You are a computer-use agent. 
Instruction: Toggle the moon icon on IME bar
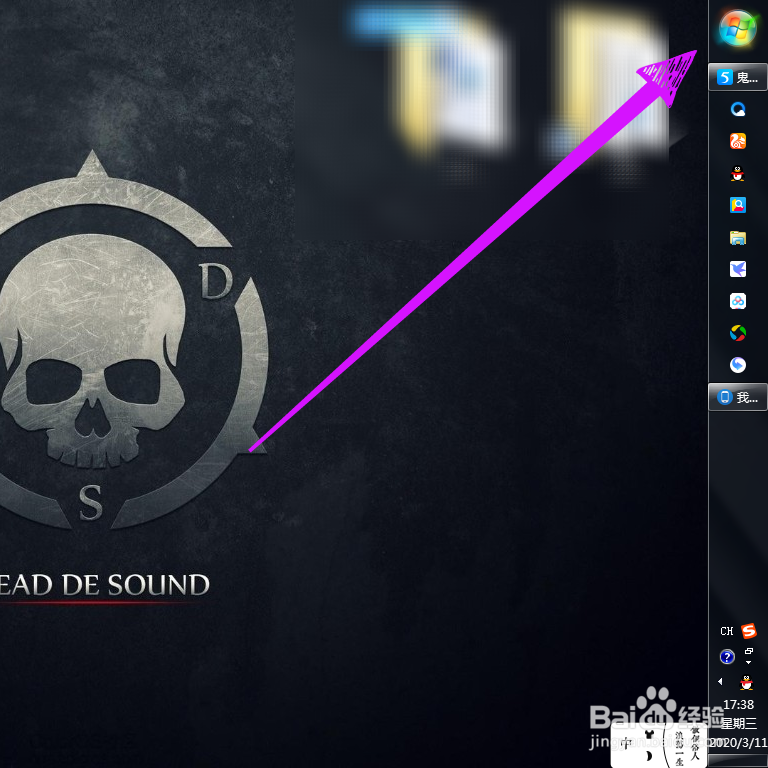click(x=649, y=756)
